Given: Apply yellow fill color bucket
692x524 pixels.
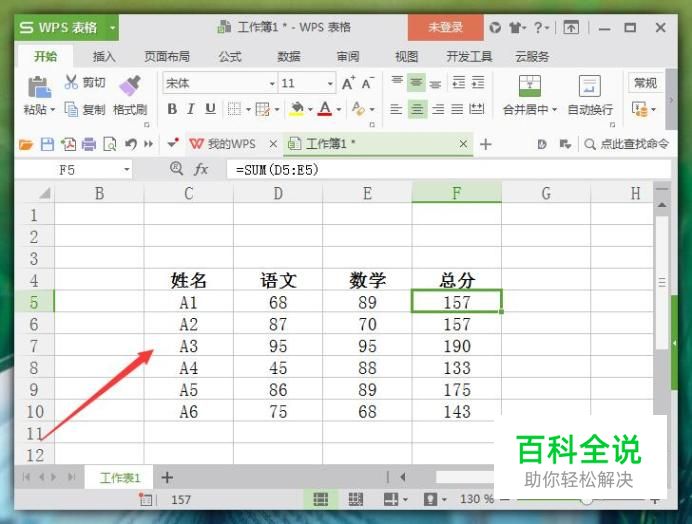Looking at the screenshot, I should (x=297, y=109).
